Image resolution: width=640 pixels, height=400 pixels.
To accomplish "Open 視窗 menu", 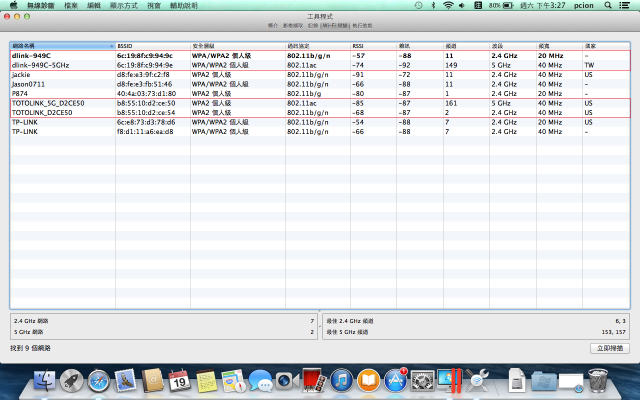I will [154, 6].
